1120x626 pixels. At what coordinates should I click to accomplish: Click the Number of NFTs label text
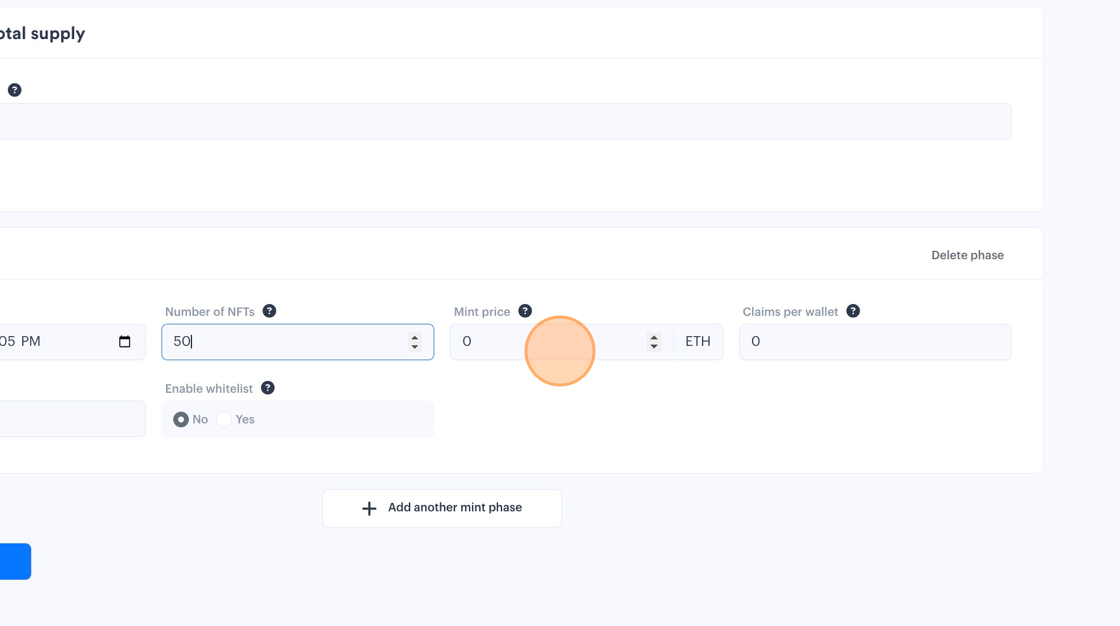(209, 312)
